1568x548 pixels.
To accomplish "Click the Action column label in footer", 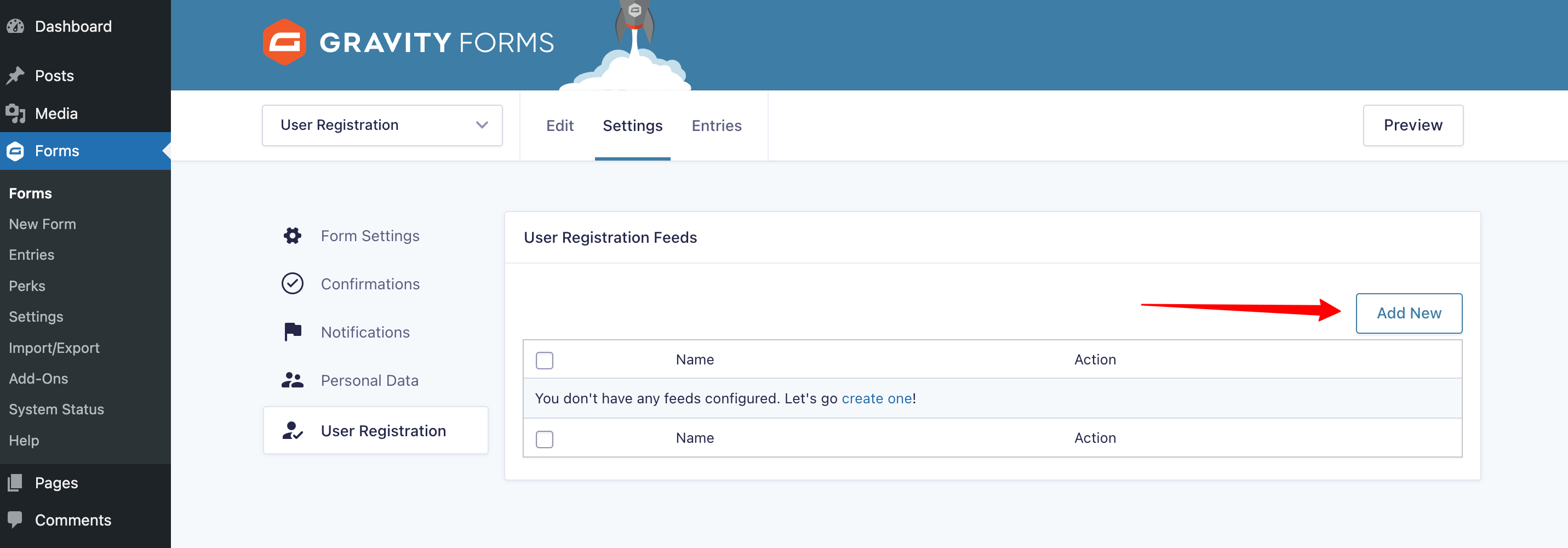I will (1095, 438).
